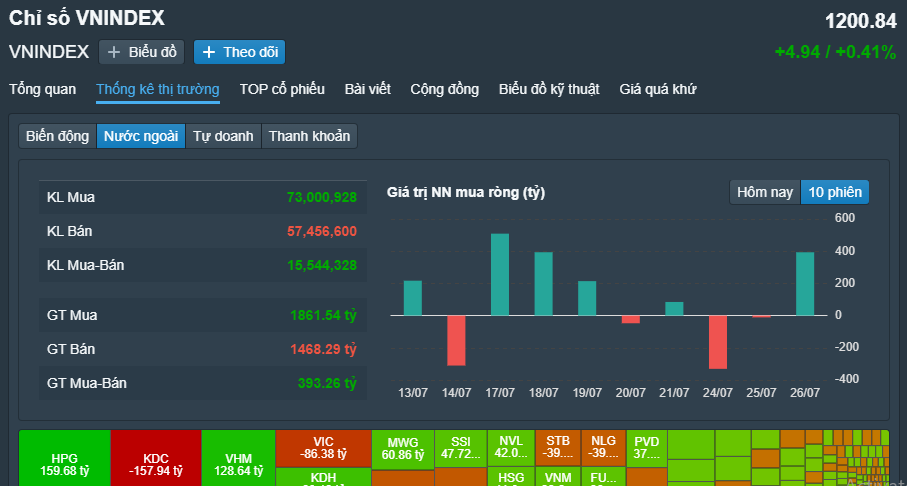Screen dimensions: 907x486
Task: Open Biểu đồ kỹ thuật tab
Action: click(549, 90)
